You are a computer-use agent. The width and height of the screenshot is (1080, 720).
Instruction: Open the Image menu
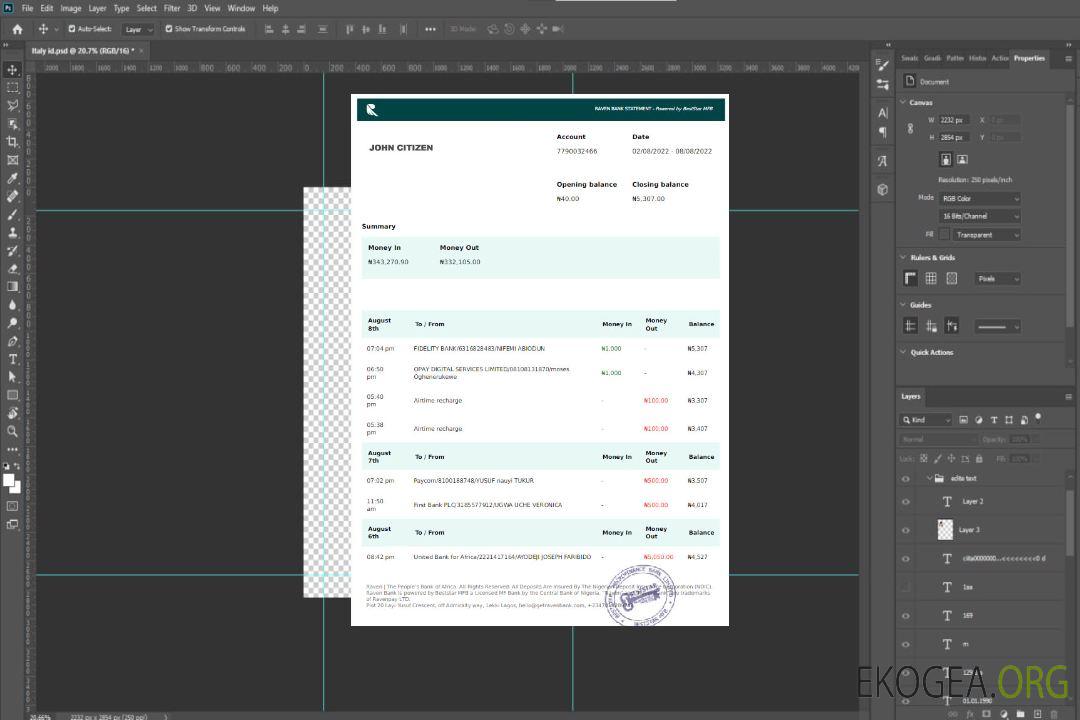(x=70, y=8)
